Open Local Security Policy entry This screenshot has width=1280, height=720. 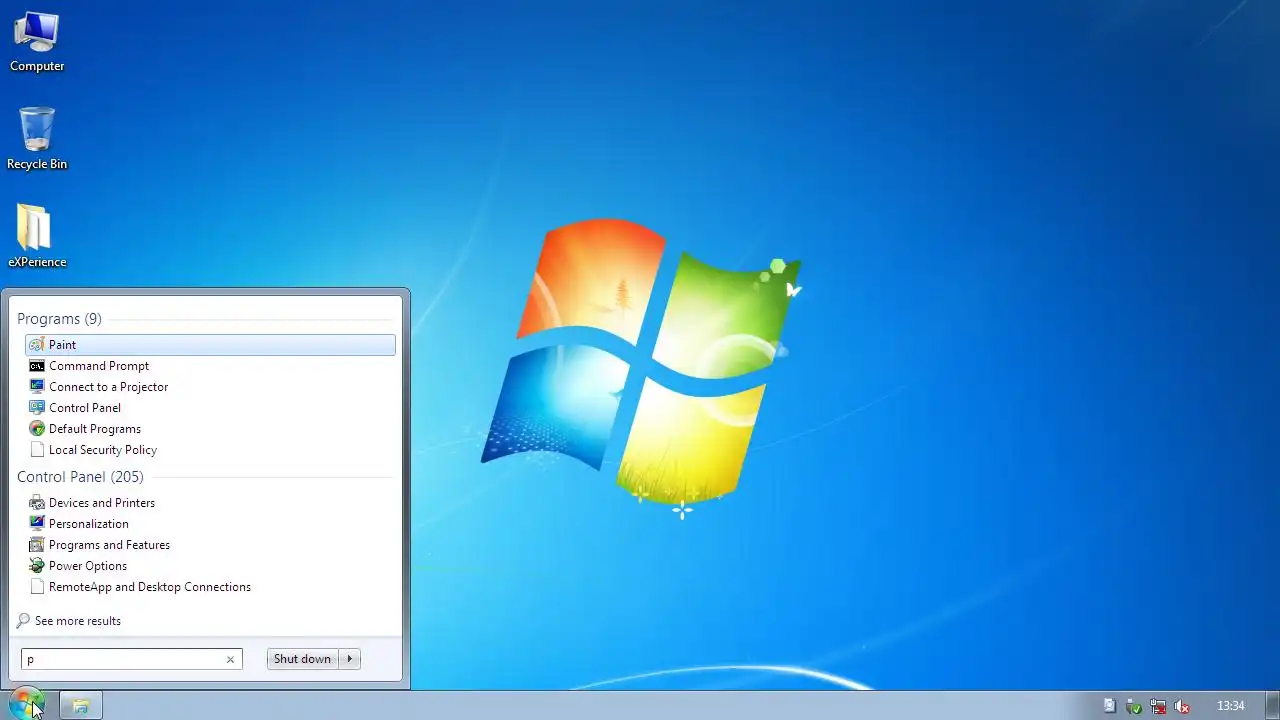click(x=210, y=450)
